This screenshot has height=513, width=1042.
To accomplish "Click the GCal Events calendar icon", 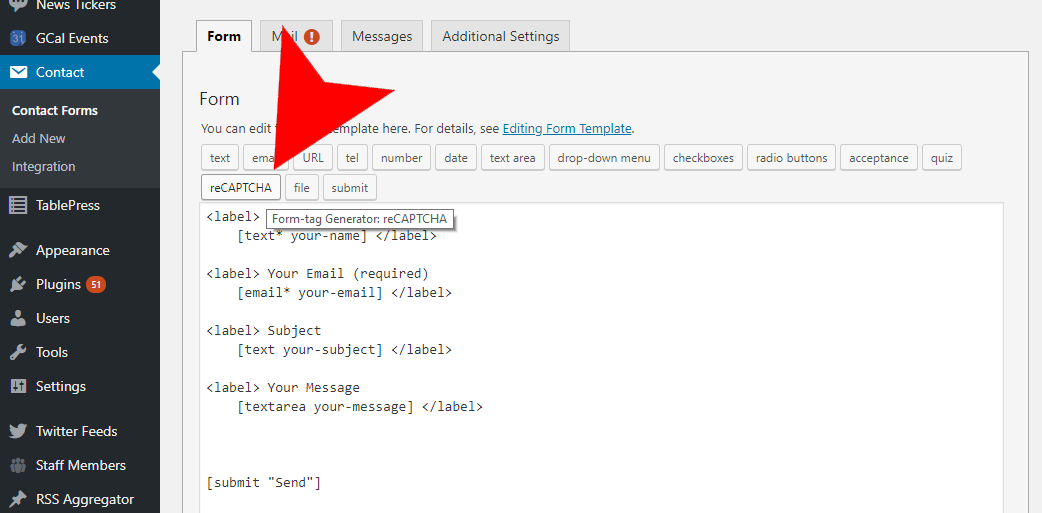I will point(18,39).
